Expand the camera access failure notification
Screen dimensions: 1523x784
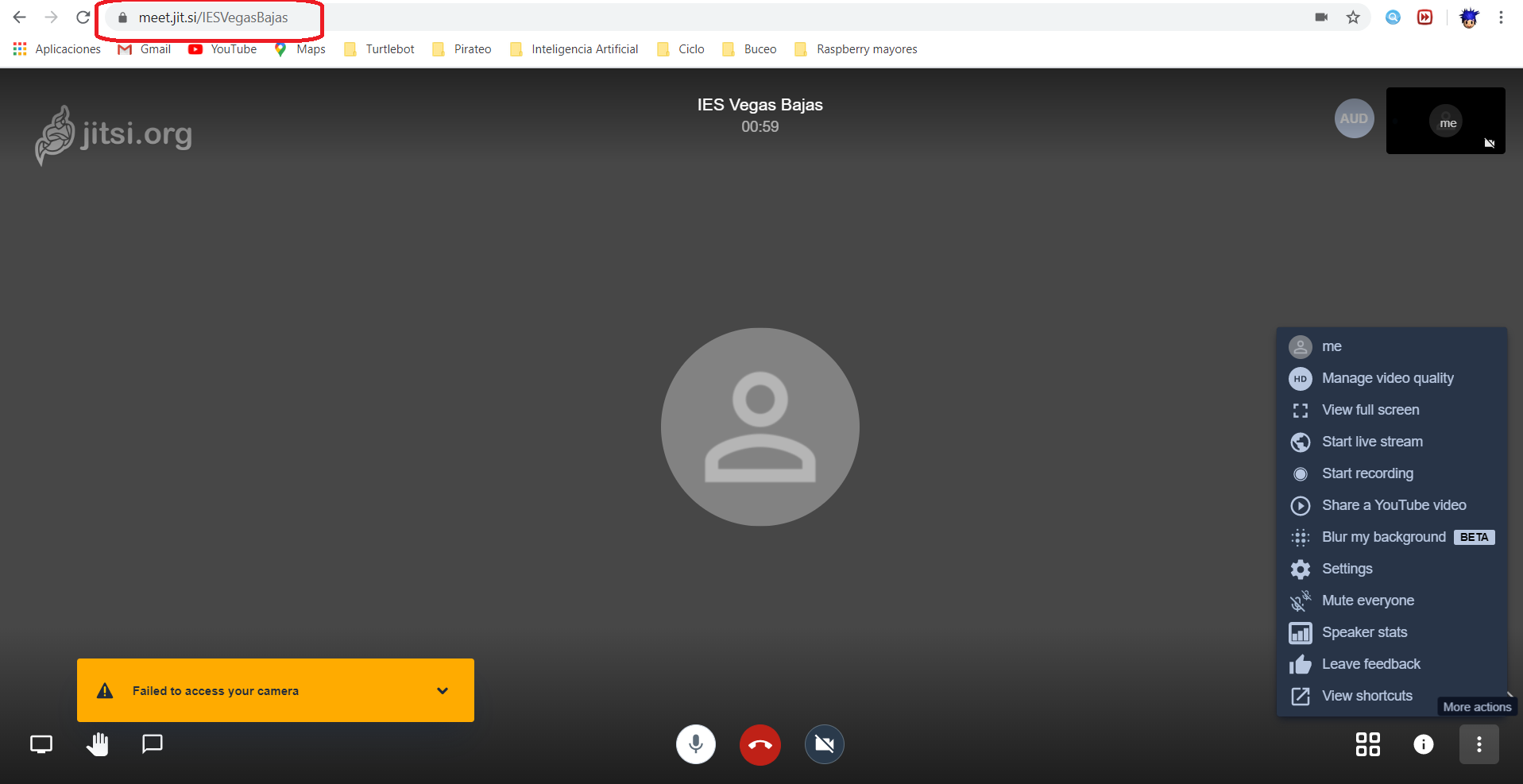click(x=443, y=690)
